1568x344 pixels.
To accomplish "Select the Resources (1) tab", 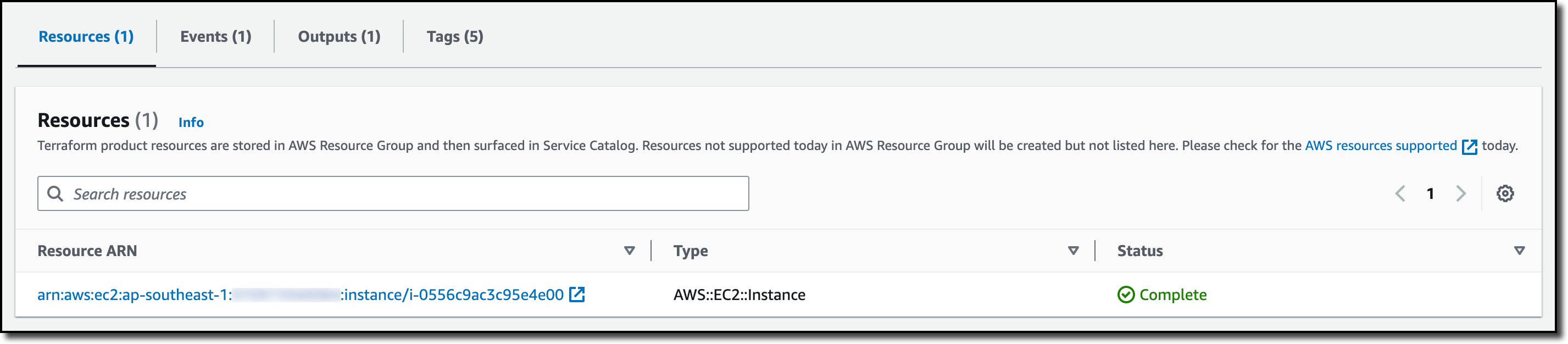I will click(86, 36).
